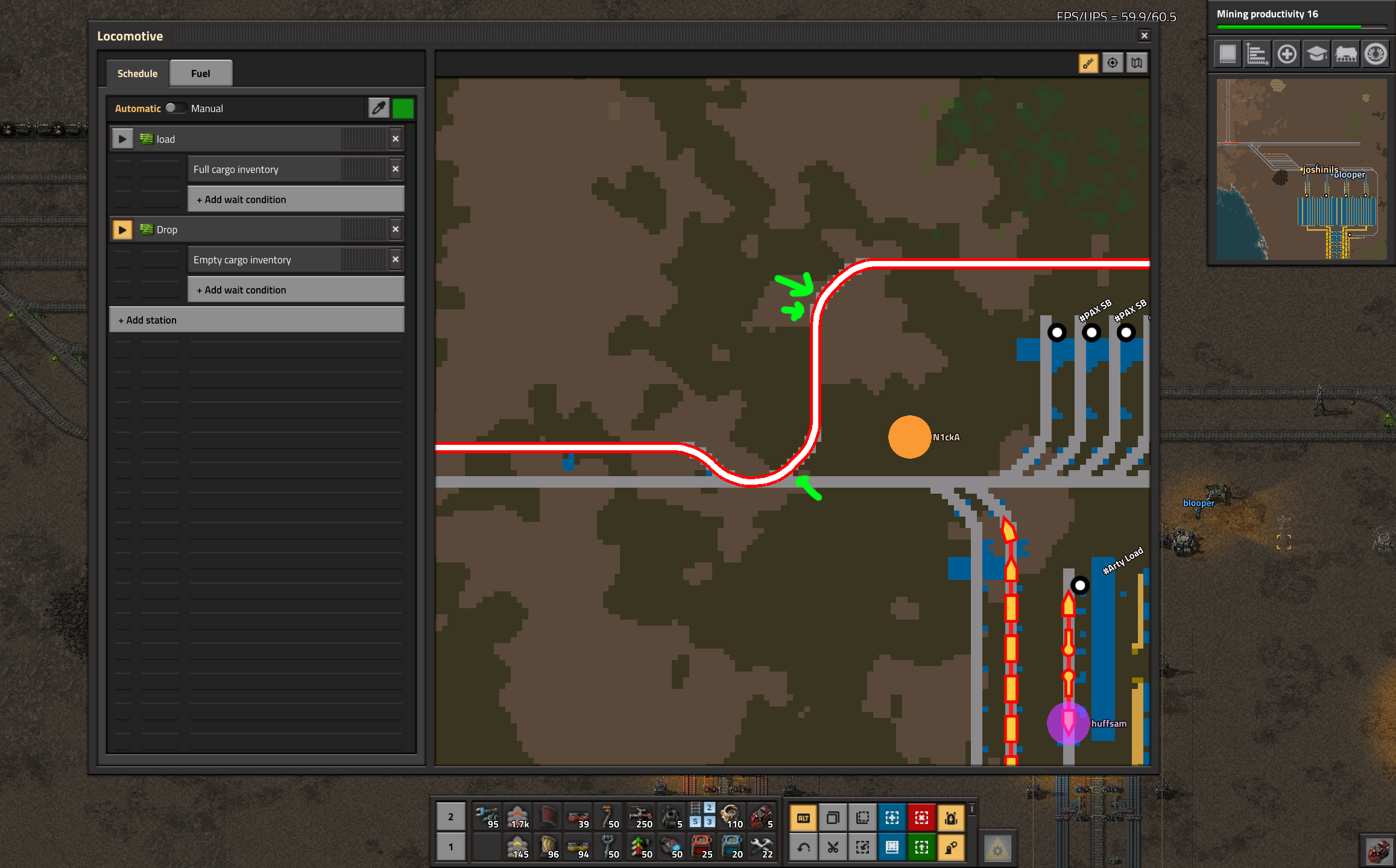
Task: Toggle ALT mode in shortcut bar
Action: pyautogui.click(x=803, y=818)
